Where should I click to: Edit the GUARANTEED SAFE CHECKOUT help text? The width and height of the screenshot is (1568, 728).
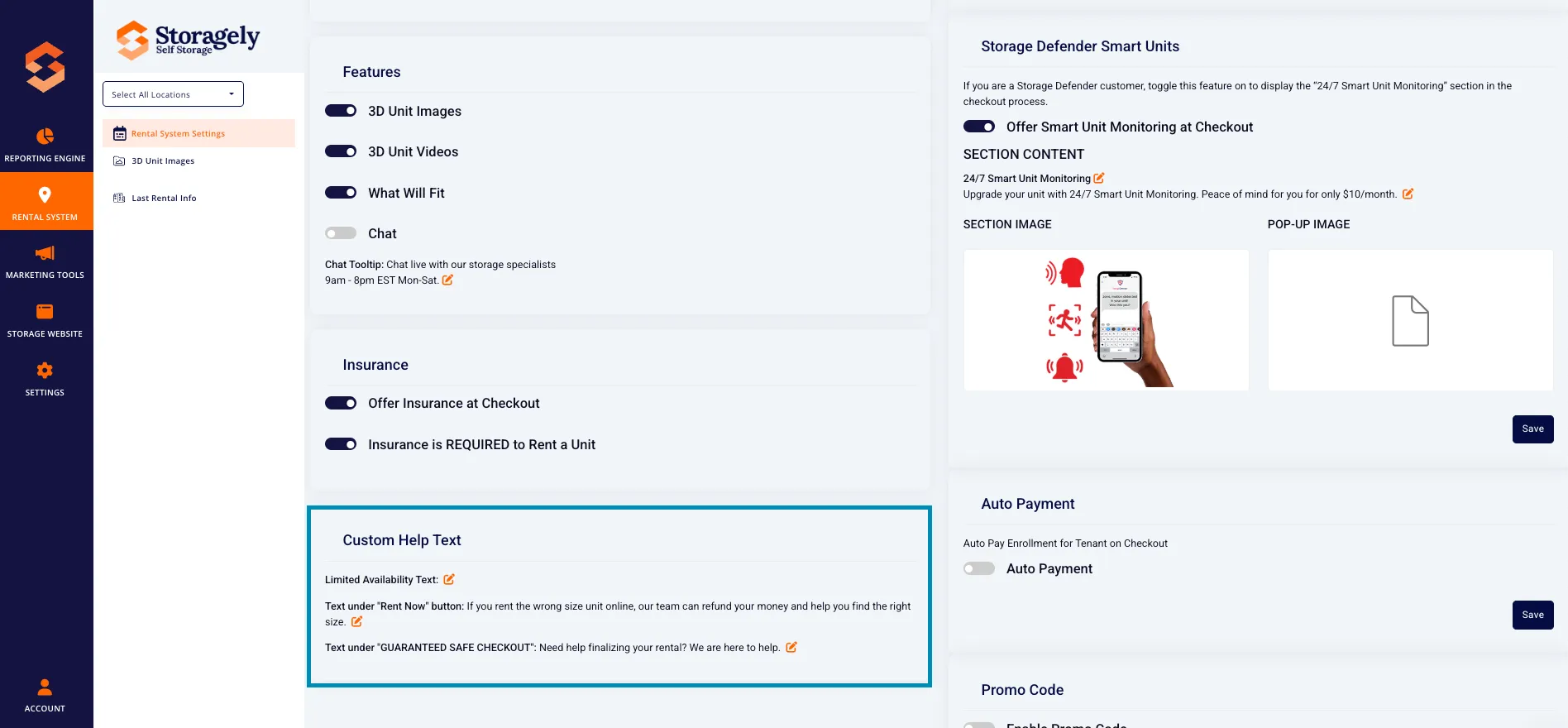pyautogui.click(x=791, y=647)
